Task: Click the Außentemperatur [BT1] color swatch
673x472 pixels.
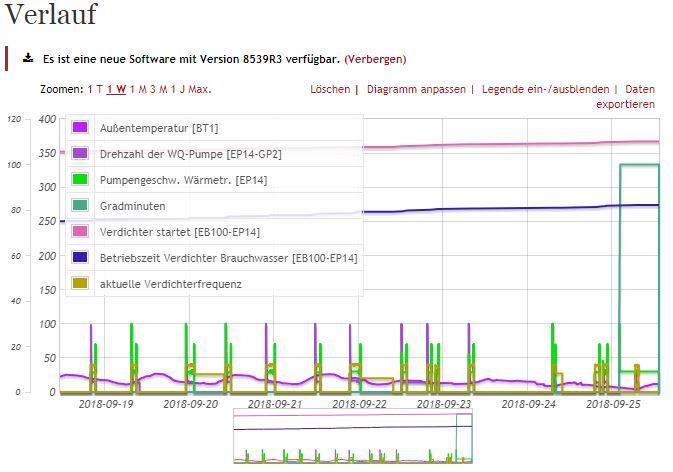Action: tap(80, 127)
